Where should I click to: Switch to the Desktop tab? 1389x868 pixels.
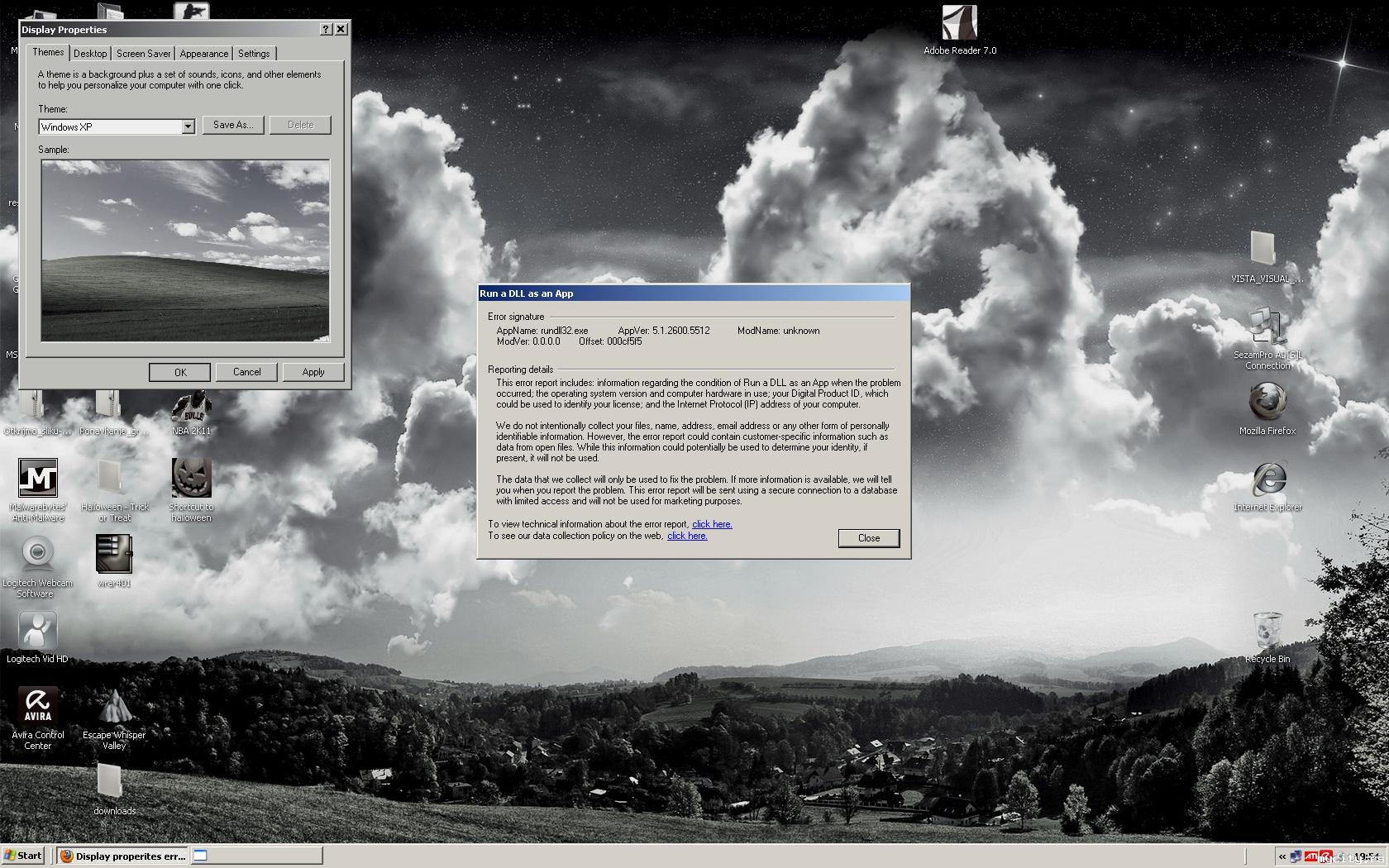90,54
